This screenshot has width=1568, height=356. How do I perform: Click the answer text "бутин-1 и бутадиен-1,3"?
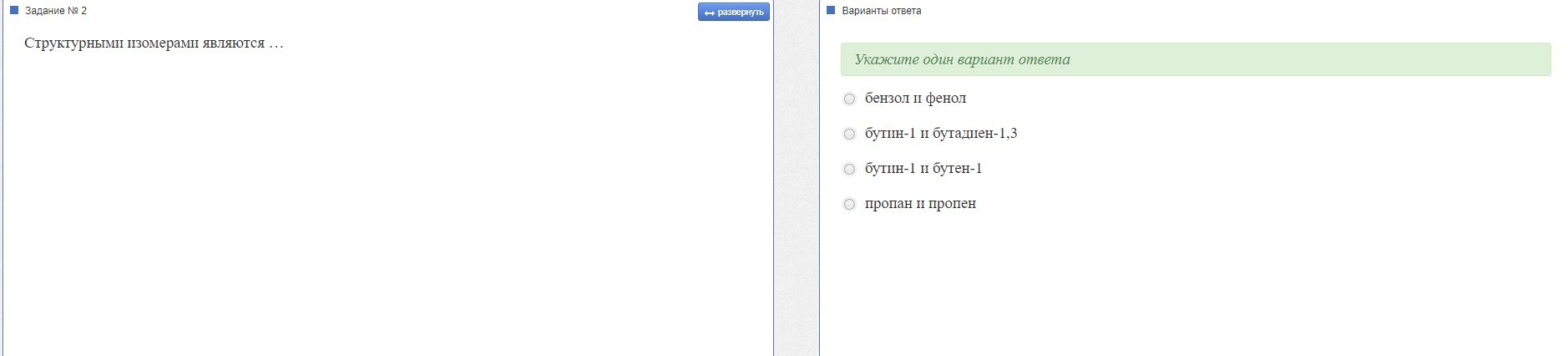tap(941, 134)
